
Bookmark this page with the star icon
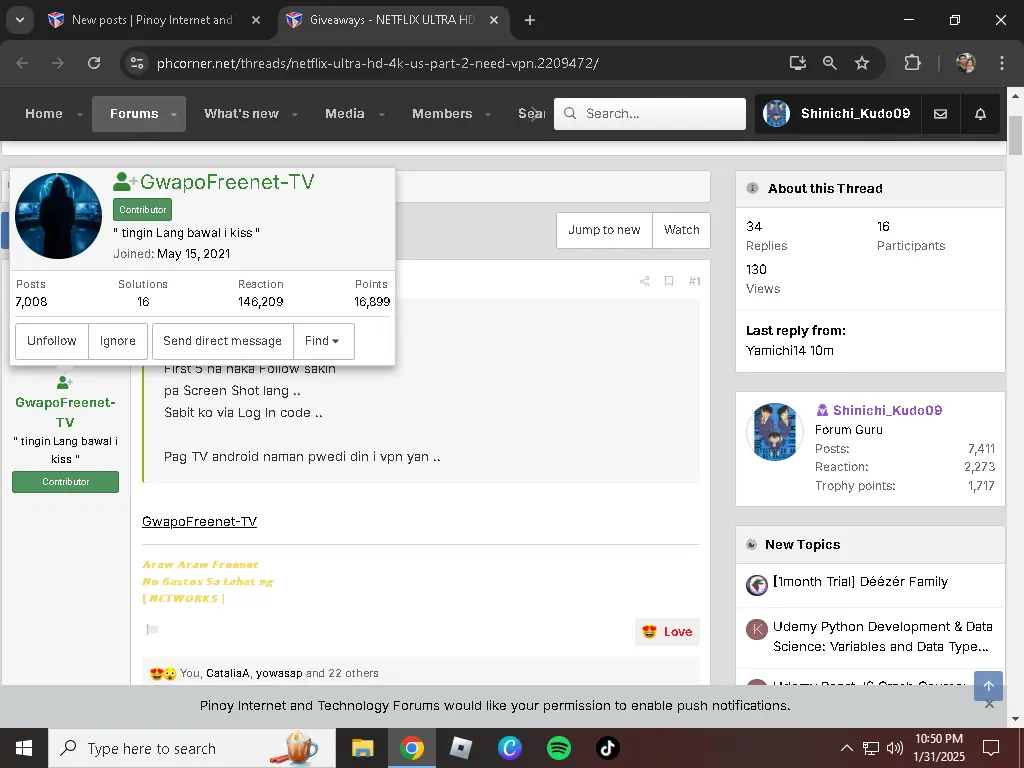pos(862,63)
